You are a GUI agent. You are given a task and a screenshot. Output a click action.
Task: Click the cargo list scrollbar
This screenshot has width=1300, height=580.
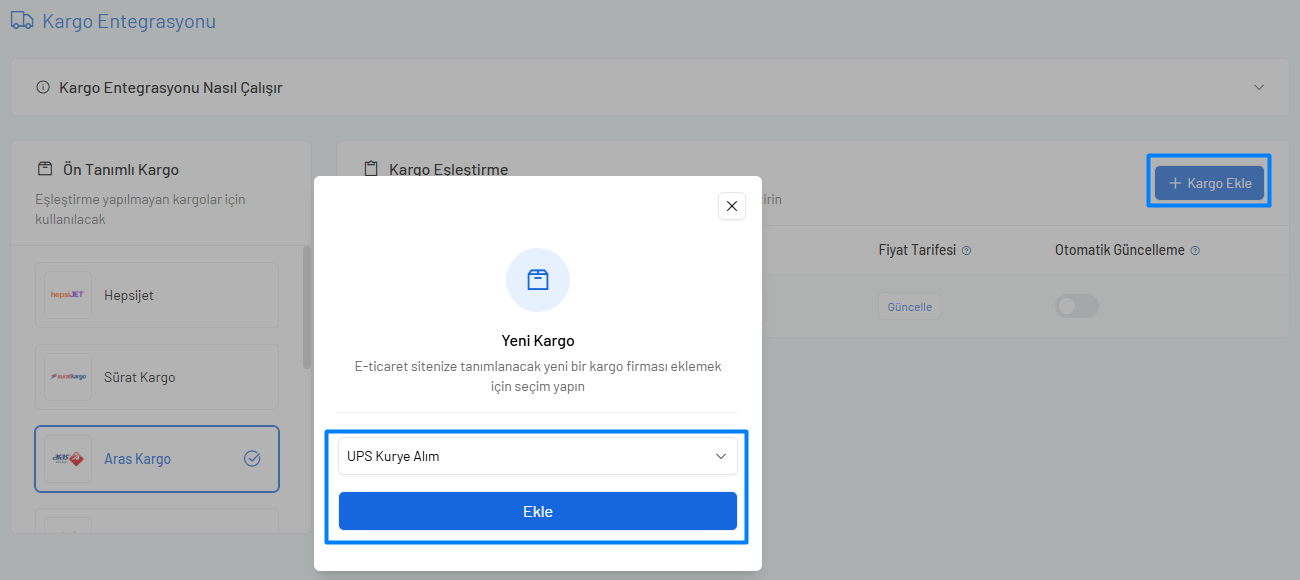(307, 308)
